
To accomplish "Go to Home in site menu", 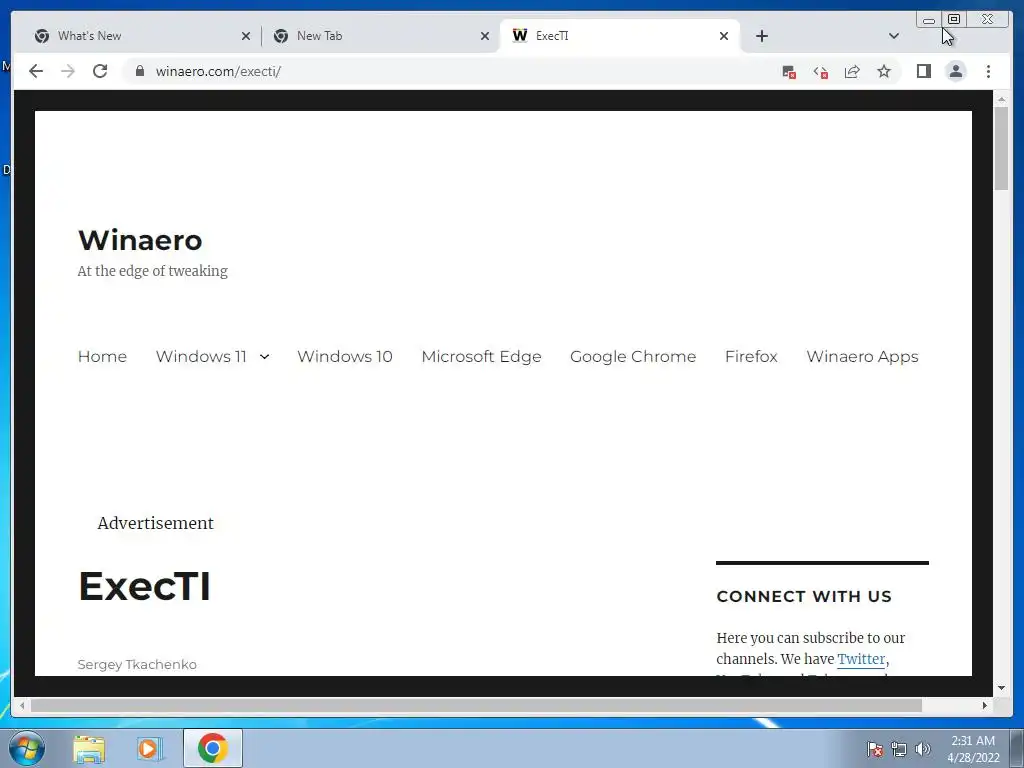I will [x=102, y=357].
